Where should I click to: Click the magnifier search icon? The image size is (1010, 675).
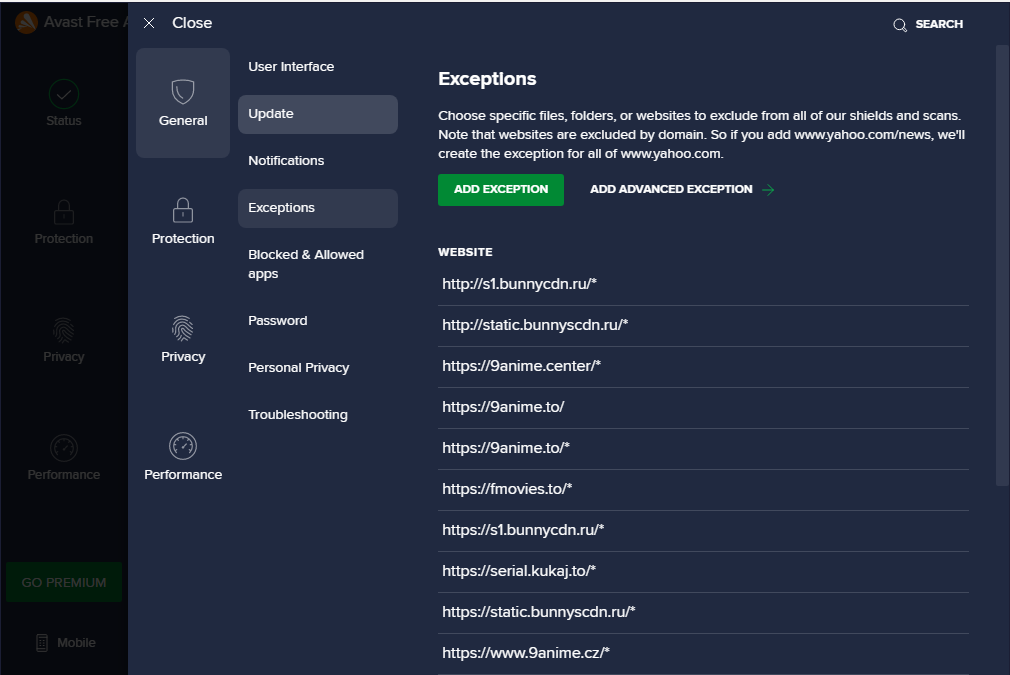pyautogui.click(x=900, y=25)
